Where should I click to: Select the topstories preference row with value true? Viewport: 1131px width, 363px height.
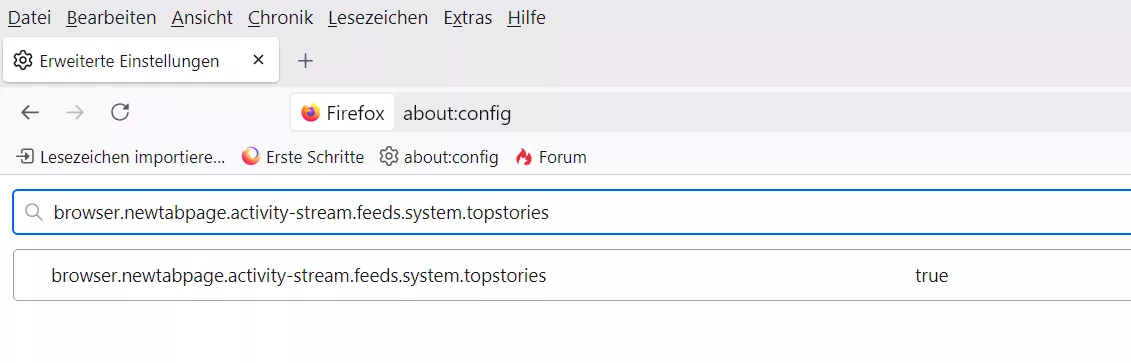[572, 275]
